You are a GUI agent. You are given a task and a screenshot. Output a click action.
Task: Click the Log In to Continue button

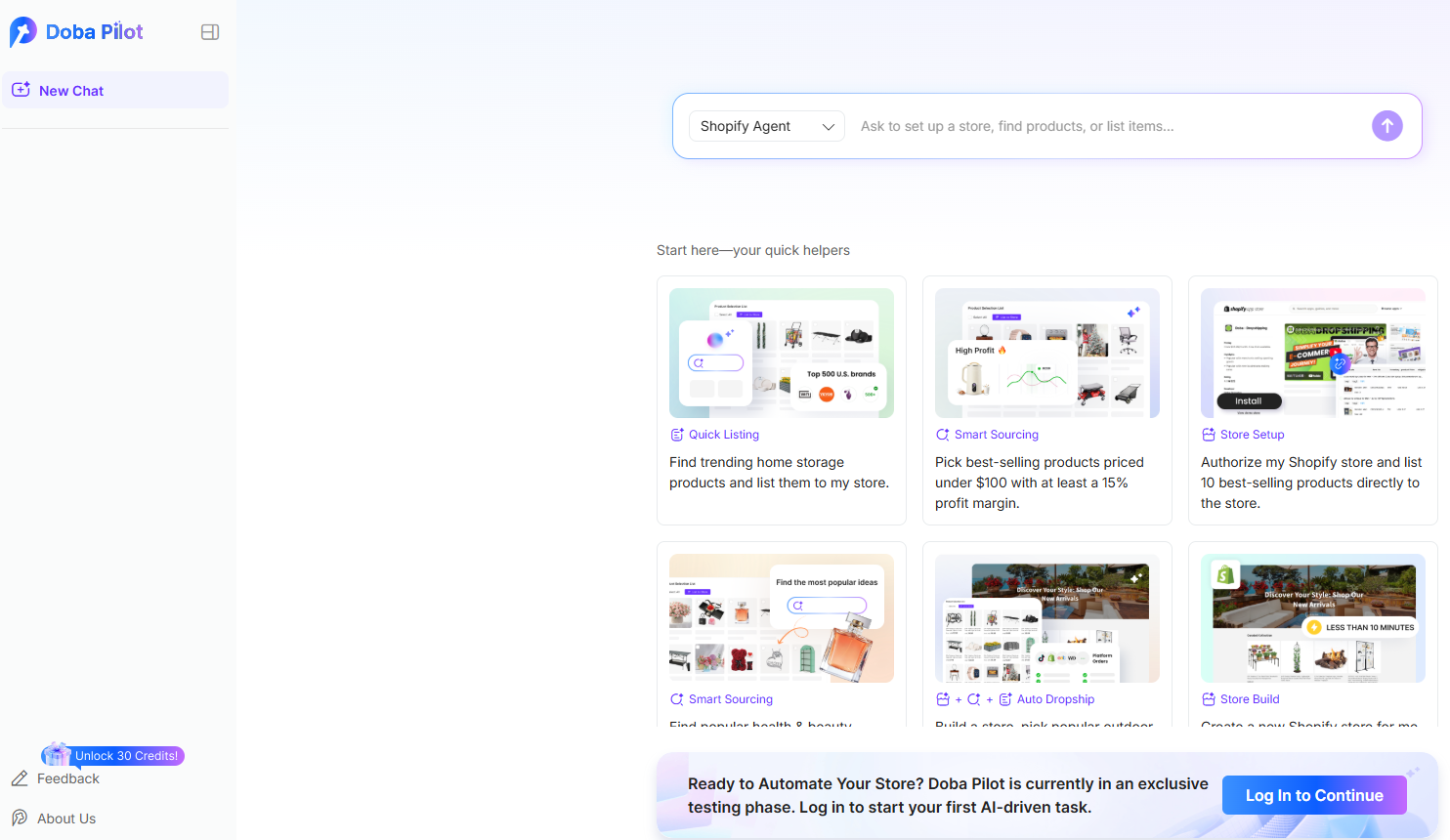pyautogui.click(x=1314, y=795)
